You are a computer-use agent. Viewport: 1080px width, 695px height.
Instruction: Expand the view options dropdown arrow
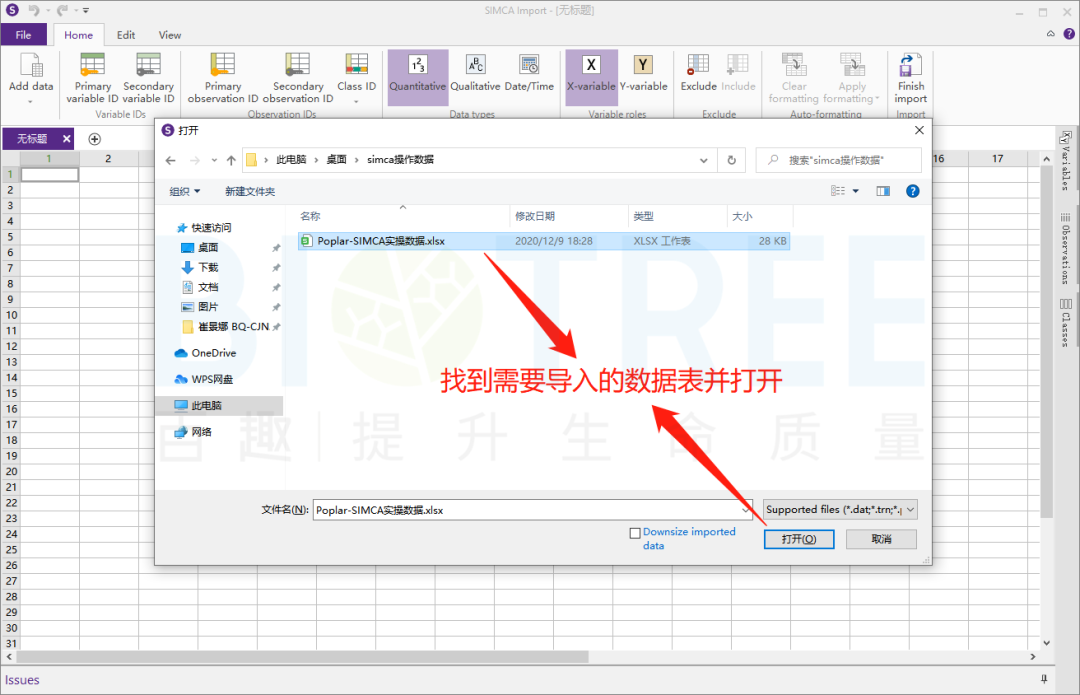click(856, 191)
